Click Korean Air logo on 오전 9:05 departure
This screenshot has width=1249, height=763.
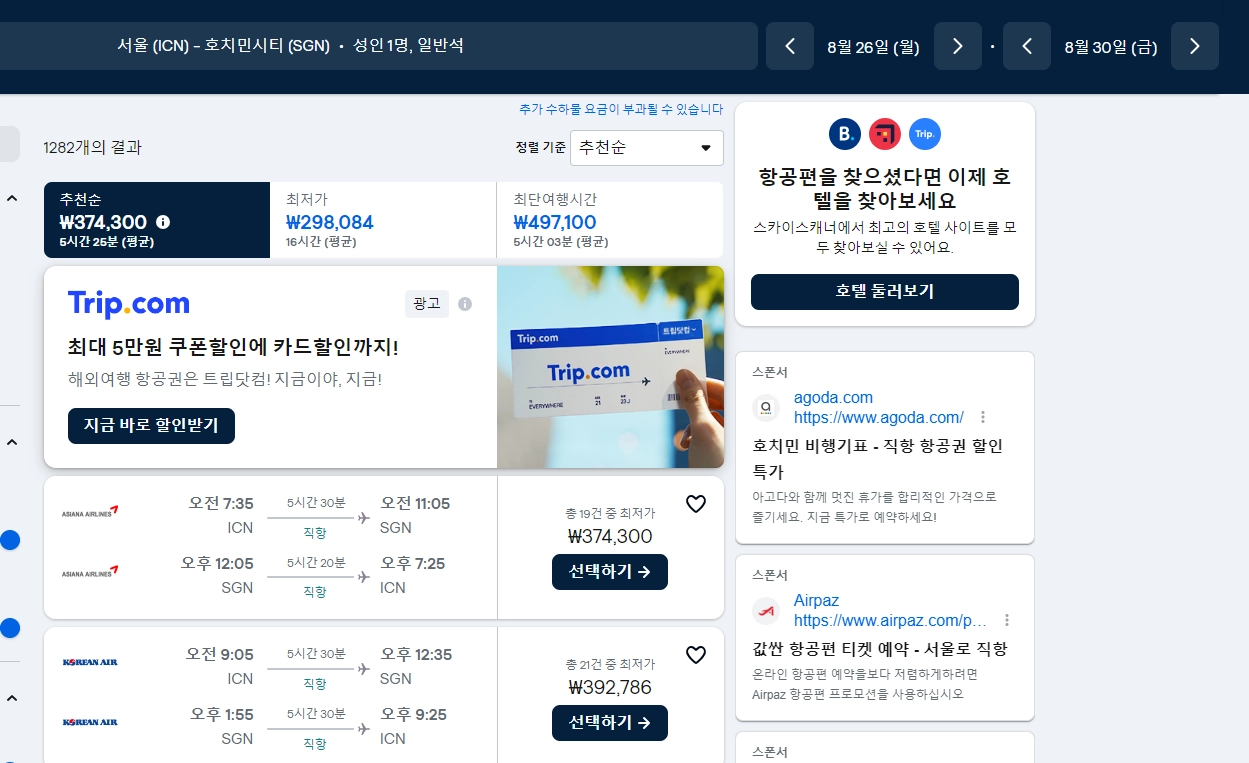click(x=90, y=662)
